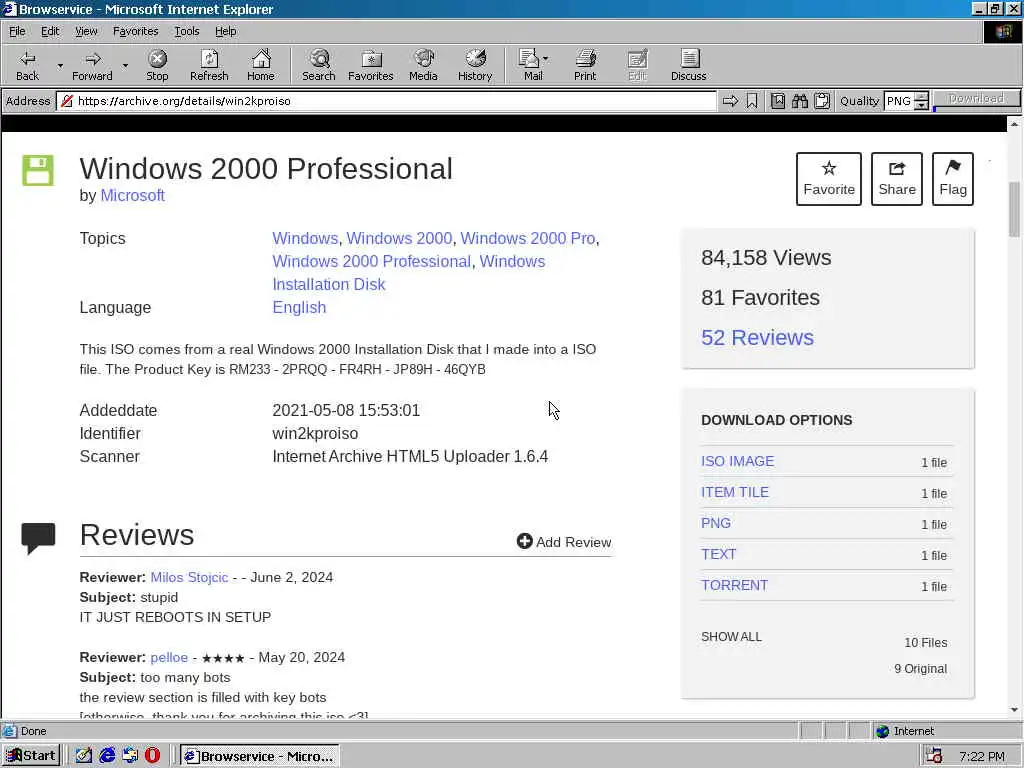Open the Favorites menu

pyautogui.click(x=135, y=31)
